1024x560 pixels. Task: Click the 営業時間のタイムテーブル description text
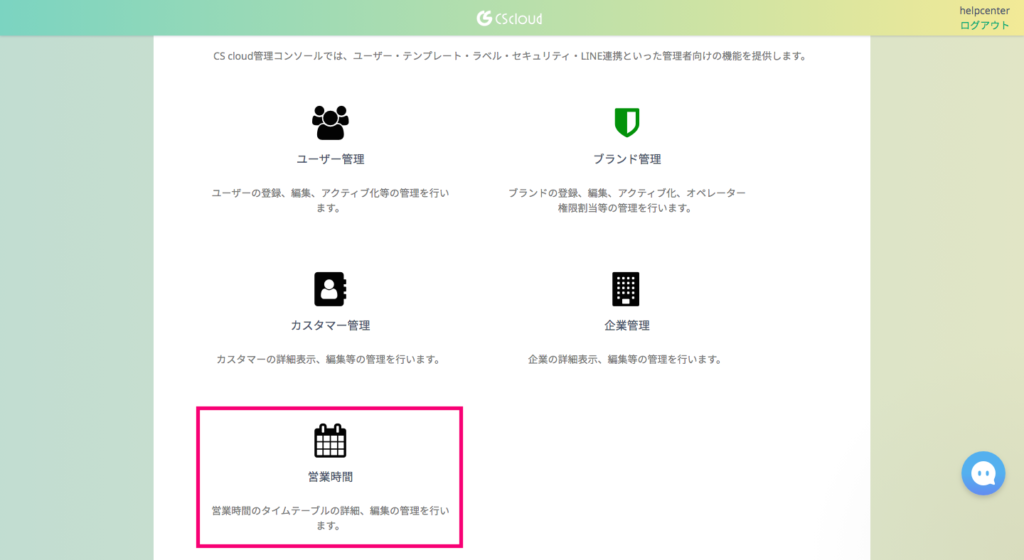330,518
